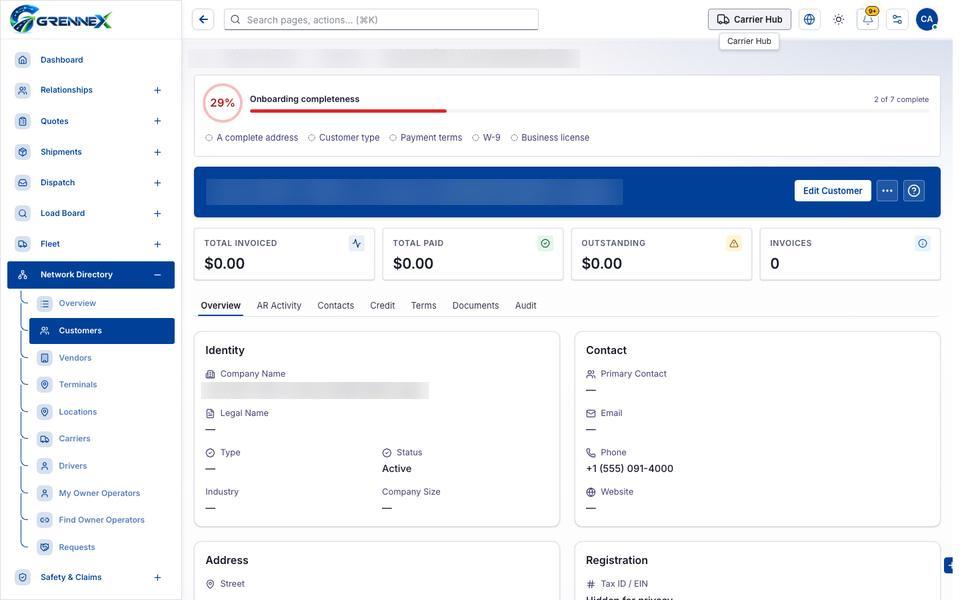Select Drivers in the sidebar
This screenshot has width=960, height=600.
coord(102,466)
